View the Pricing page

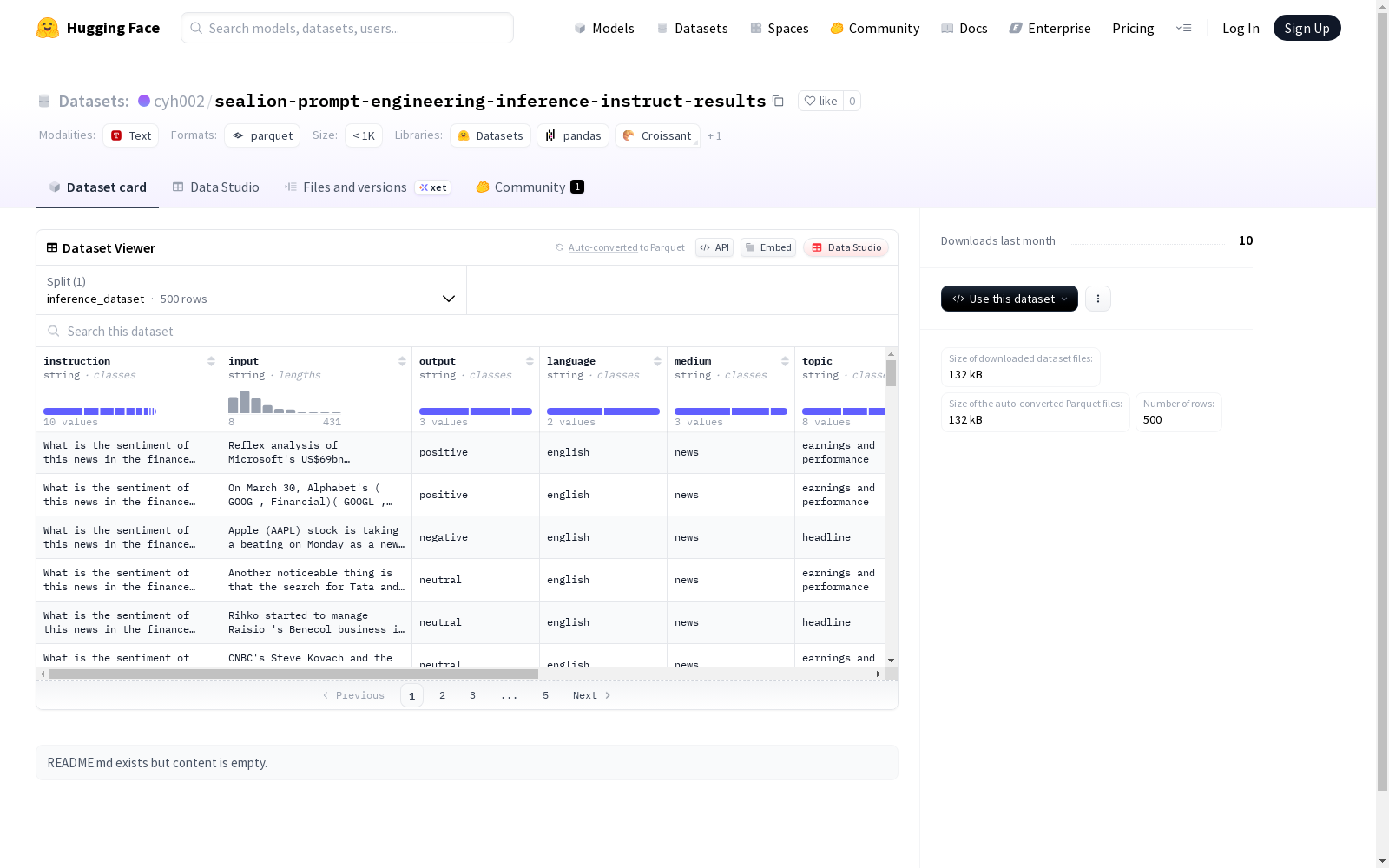coord(1133,28)
